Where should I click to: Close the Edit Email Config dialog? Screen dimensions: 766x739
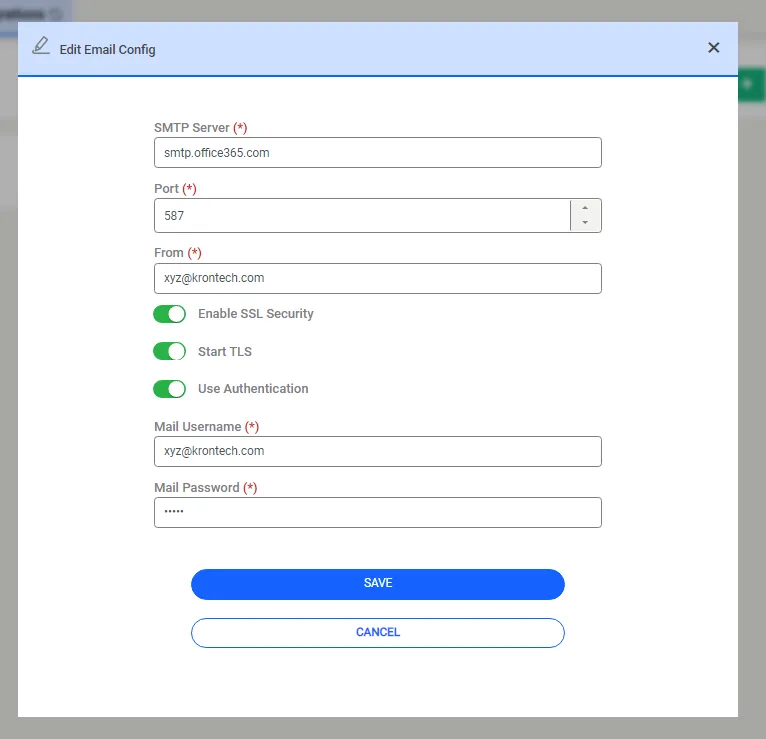click(713, 48)
